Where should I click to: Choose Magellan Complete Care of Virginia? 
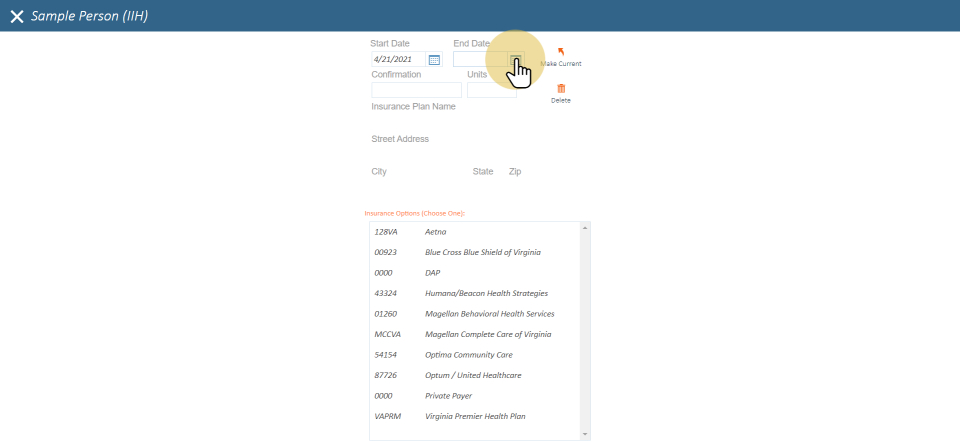(487, 334)
